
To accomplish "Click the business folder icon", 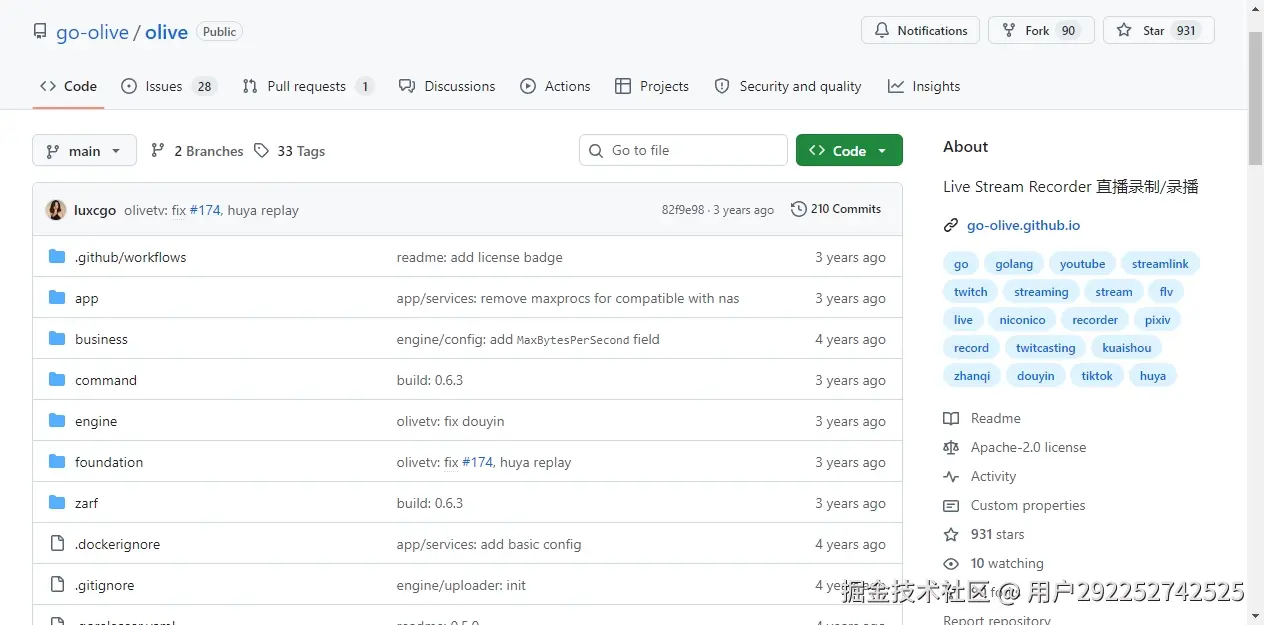I will [57, 339].
